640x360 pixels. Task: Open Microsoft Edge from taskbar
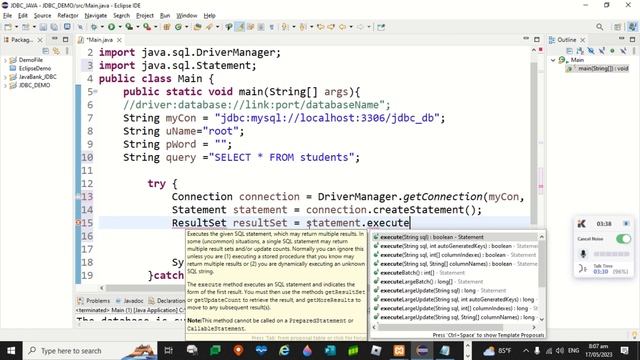(x=284, y=351)
